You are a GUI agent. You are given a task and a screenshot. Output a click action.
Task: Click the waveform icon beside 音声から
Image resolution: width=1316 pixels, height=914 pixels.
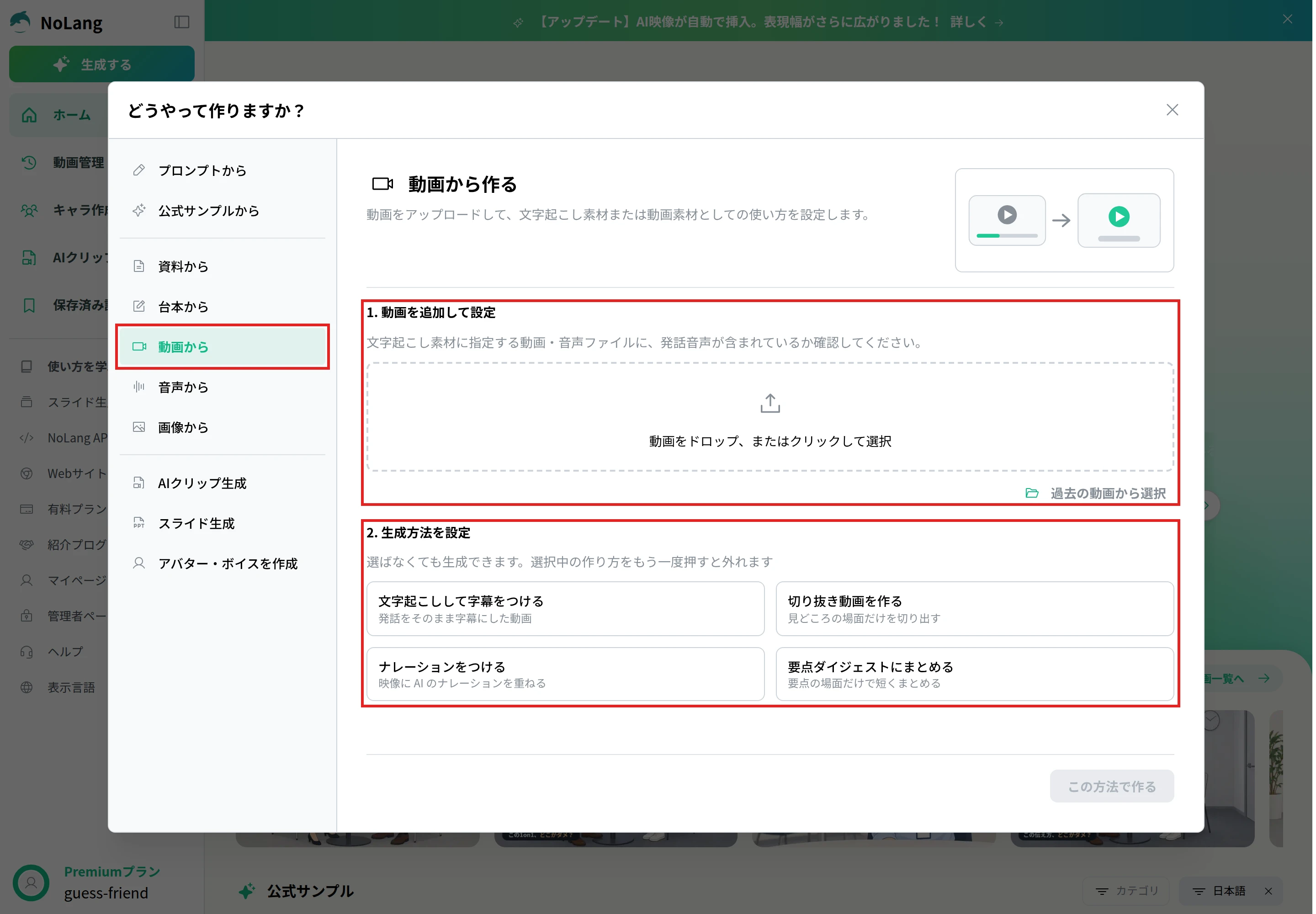(x=138, y=387)
